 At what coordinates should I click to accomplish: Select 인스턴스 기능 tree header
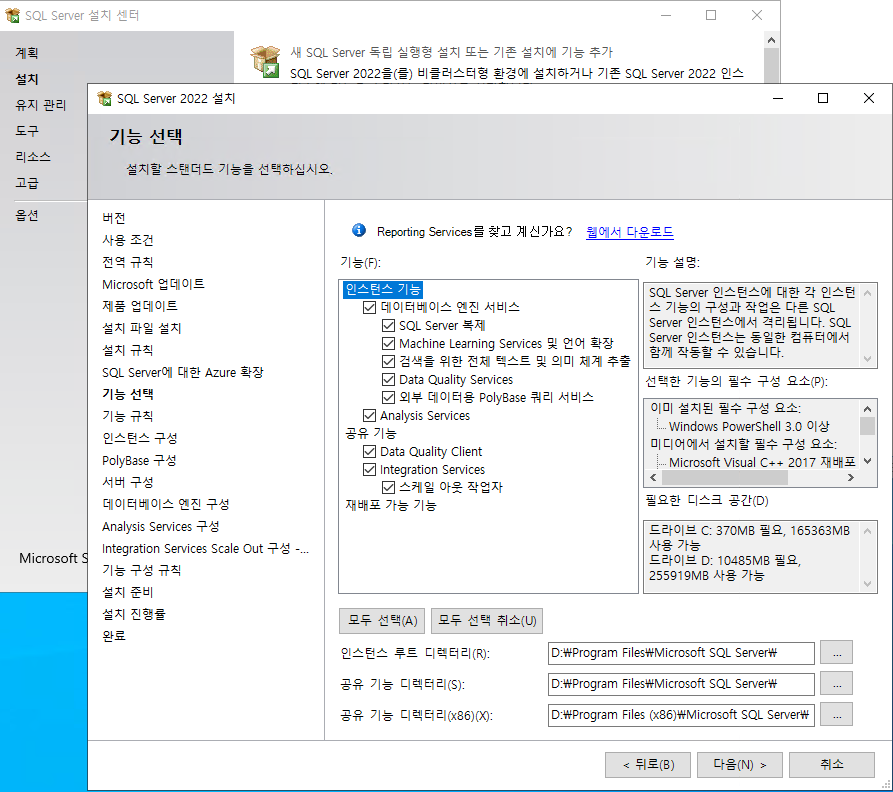click(x=383, y=289)
